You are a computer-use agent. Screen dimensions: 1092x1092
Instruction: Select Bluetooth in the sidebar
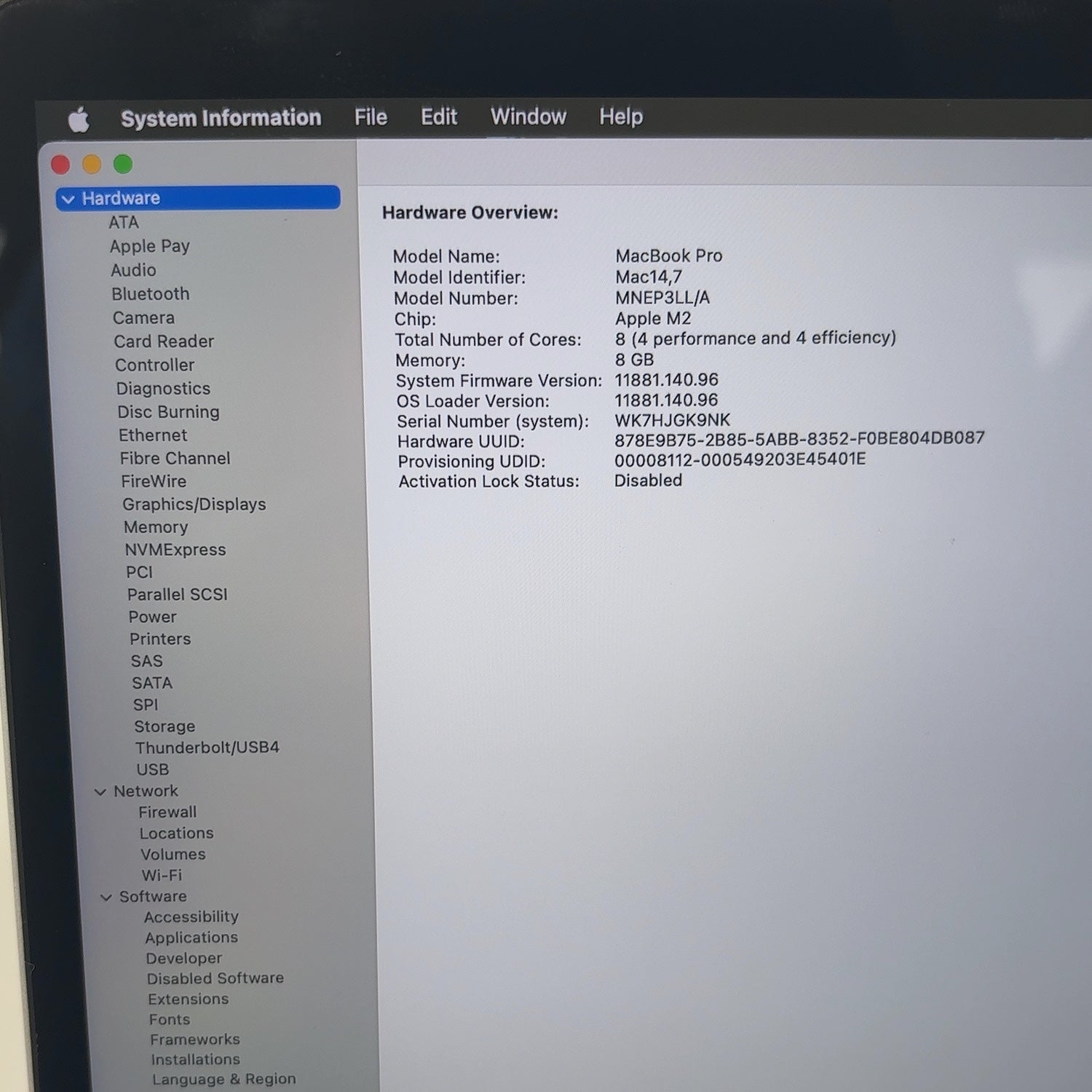click(150, 294)
